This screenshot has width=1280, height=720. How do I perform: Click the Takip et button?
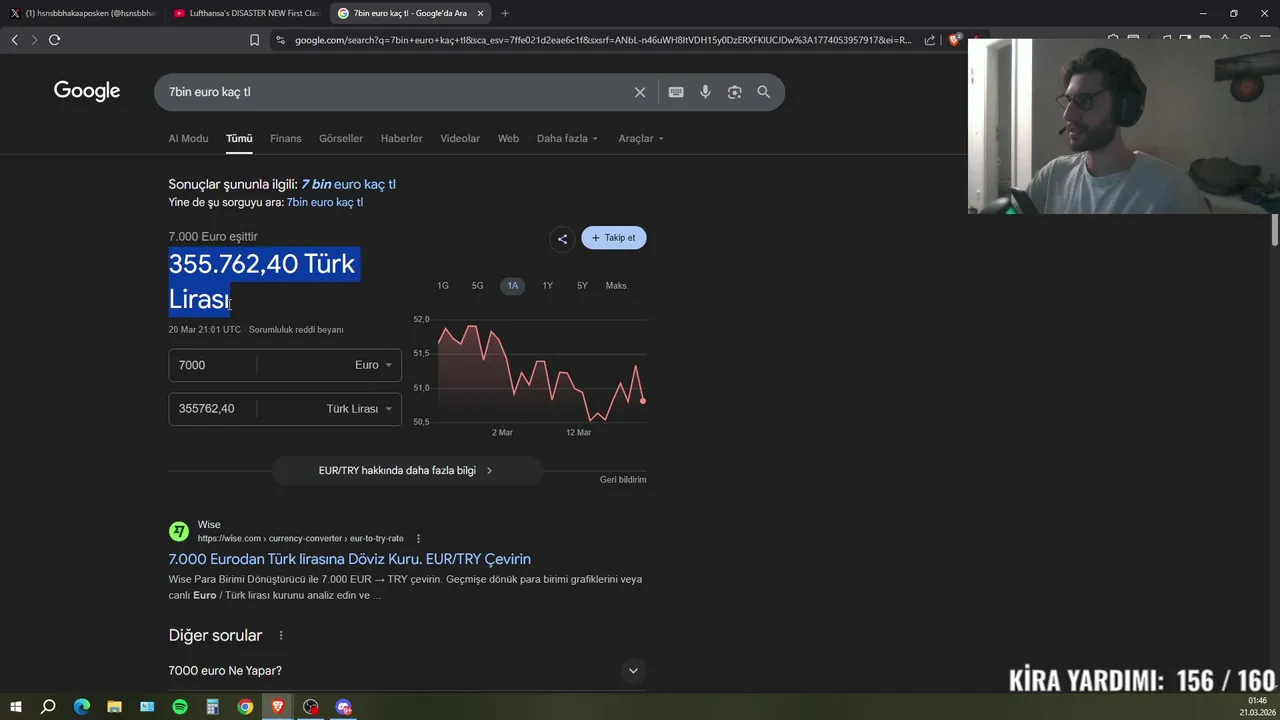point(614,238)
